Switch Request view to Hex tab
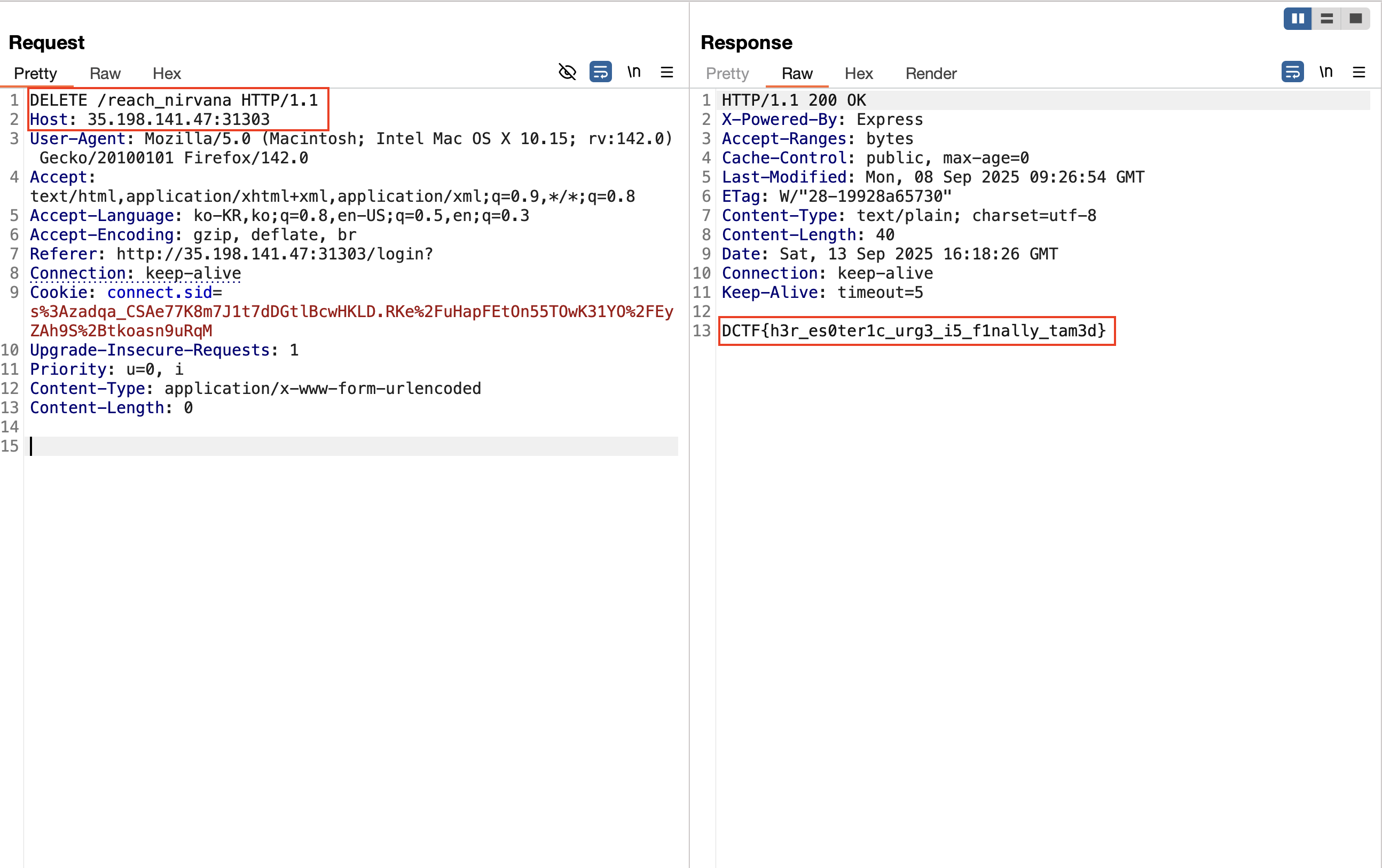Image resolution: width=1382 pixels, height=868 pixels. [167, 74]
